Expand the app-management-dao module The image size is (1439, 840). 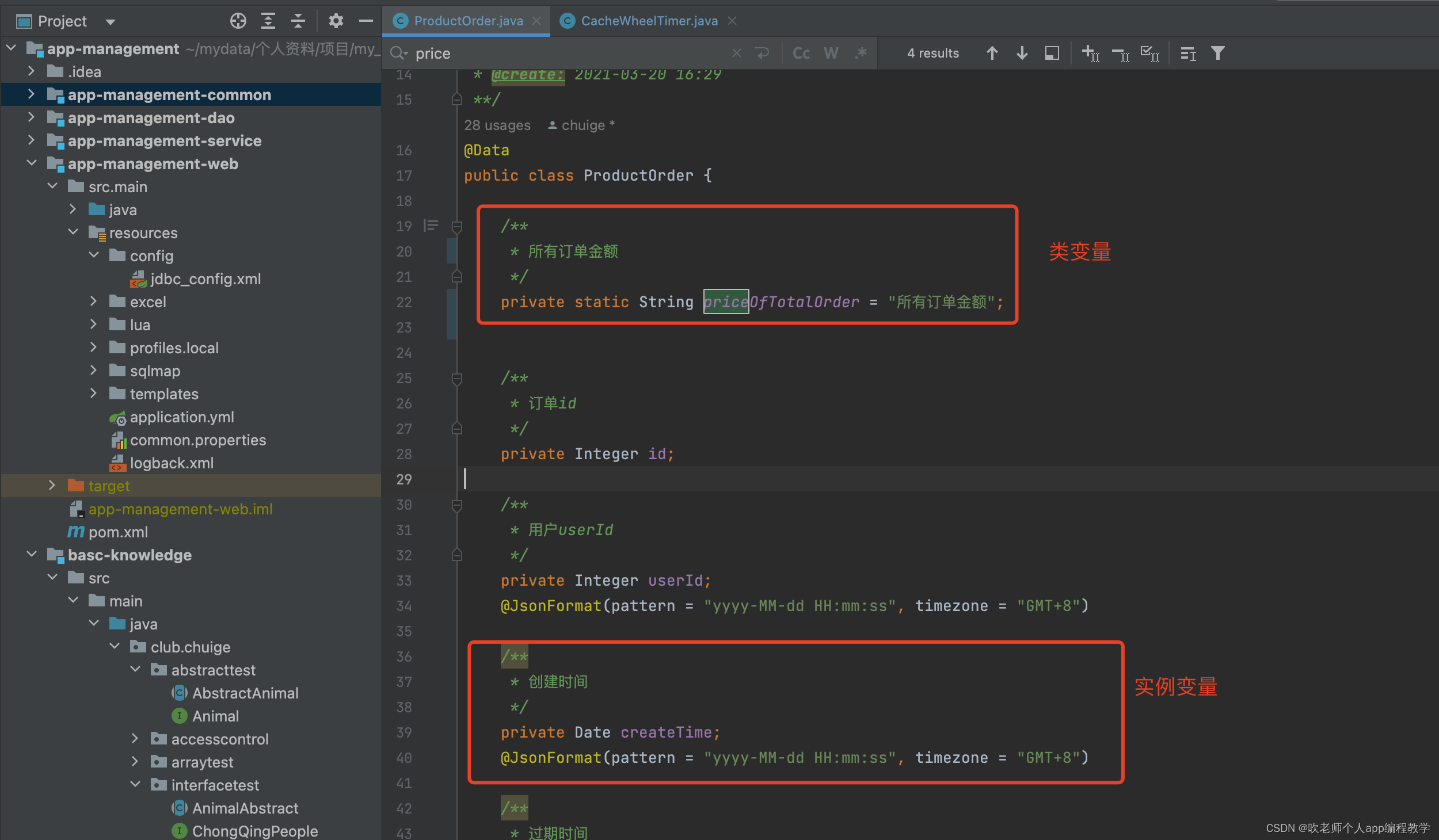(x=32, y=118)
